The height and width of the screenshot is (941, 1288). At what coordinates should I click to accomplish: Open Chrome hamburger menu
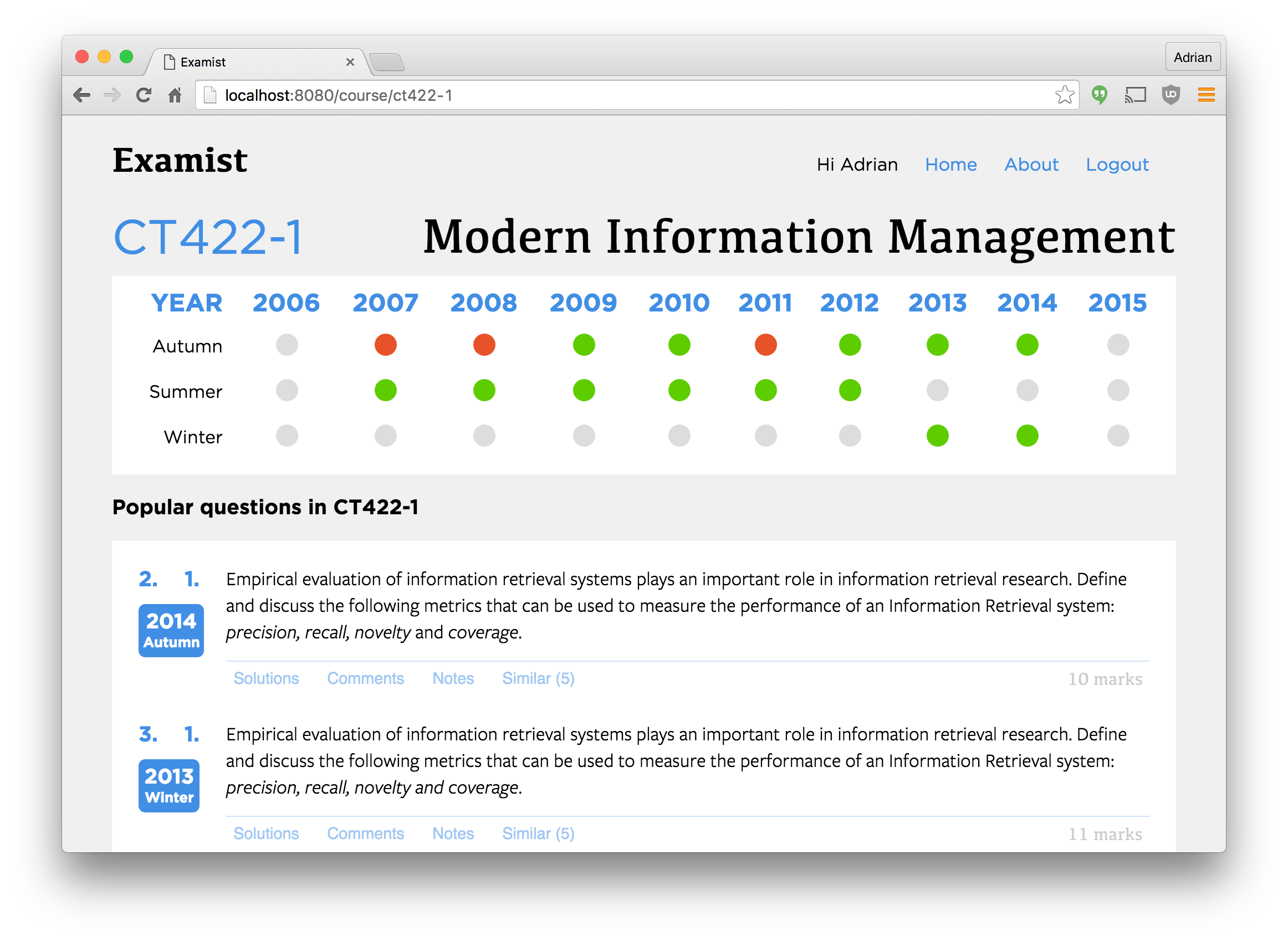click(x=1206, y=95)
